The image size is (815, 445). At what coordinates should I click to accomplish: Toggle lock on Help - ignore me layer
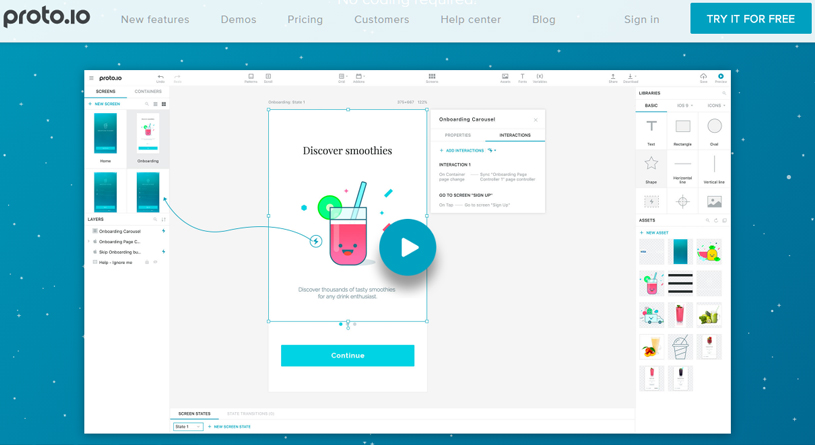tap(147, 262)
